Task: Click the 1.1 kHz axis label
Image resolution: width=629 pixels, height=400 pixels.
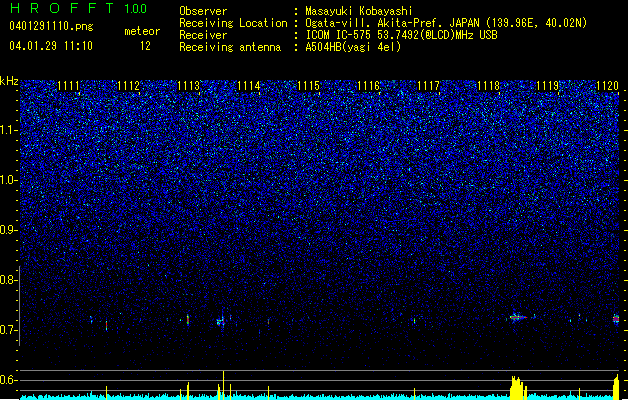Action: [x=9, y=130]
